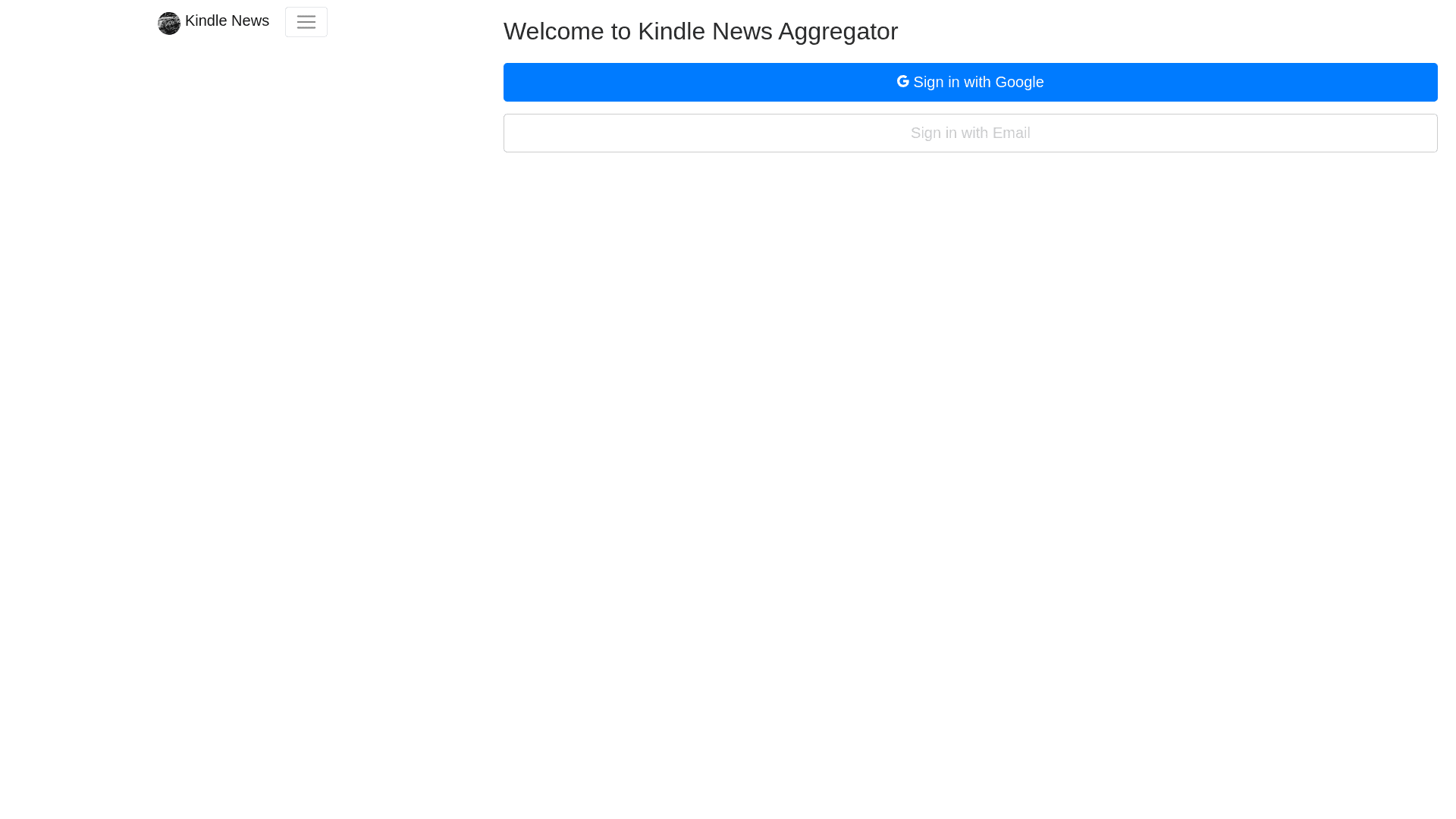Click the word Aggregator in heading
Screen dimensions: 1456x819
pyautogui.click(x=837, y=31)
